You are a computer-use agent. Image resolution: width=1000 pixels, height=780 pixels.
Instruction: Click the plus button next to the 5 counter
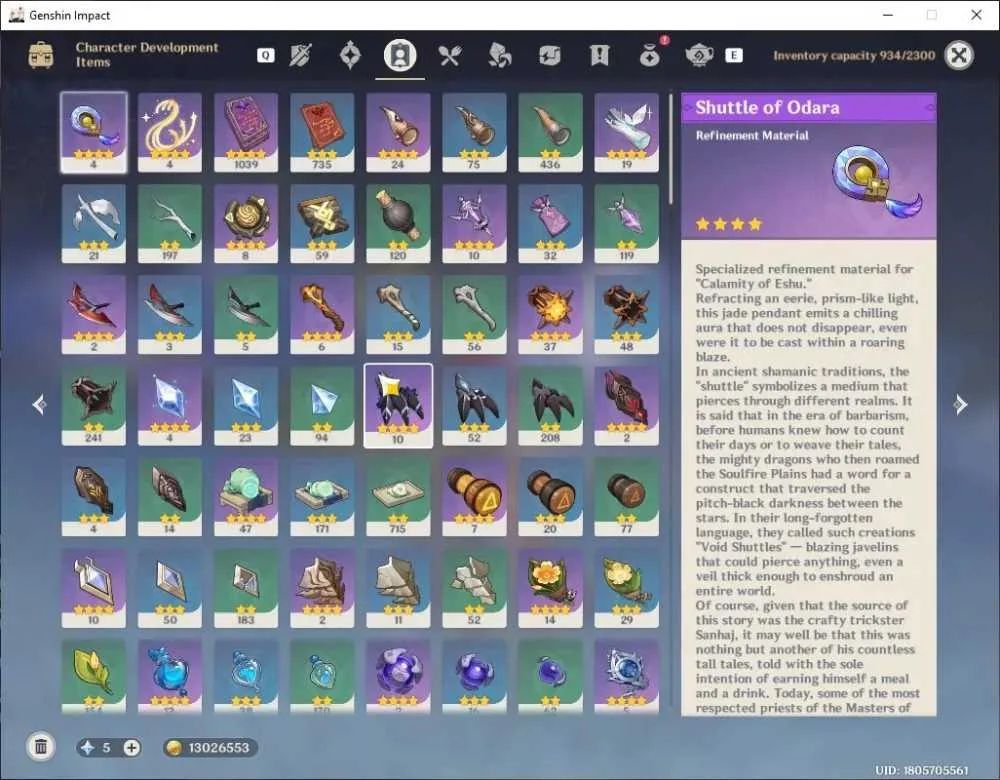tap(131, 747)
